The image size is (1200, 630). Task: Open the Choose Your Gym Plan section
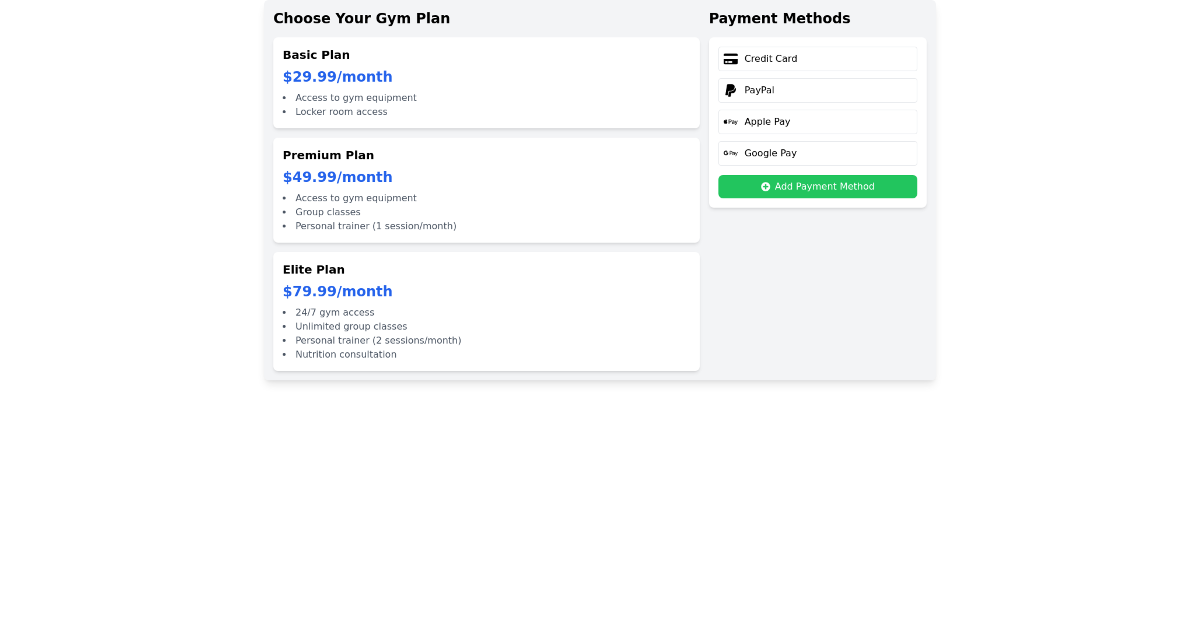click(x=362, y=18)
